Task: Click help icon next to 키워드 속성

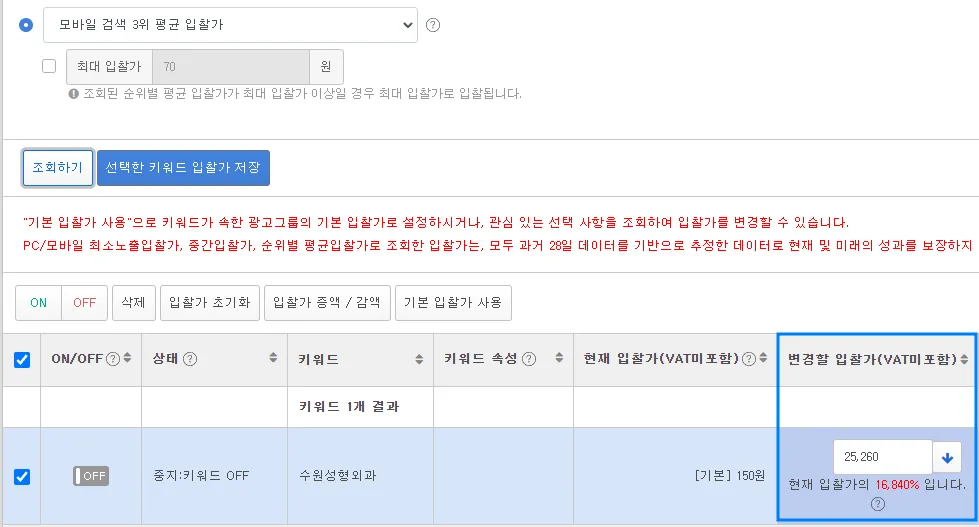Action: pos(529,359)
